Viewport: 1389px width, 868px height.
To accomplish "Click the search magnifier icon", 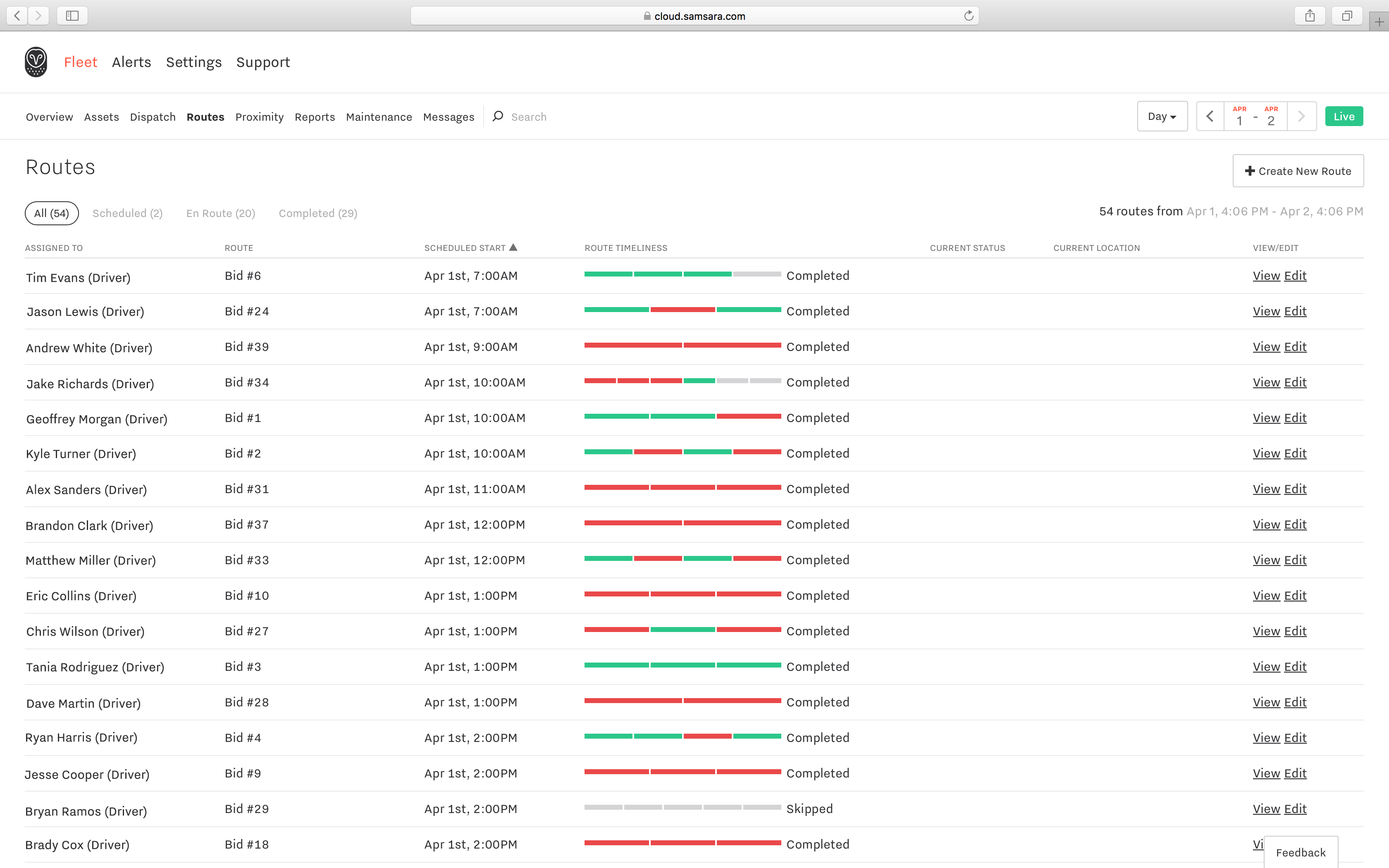I will point(498,117).
